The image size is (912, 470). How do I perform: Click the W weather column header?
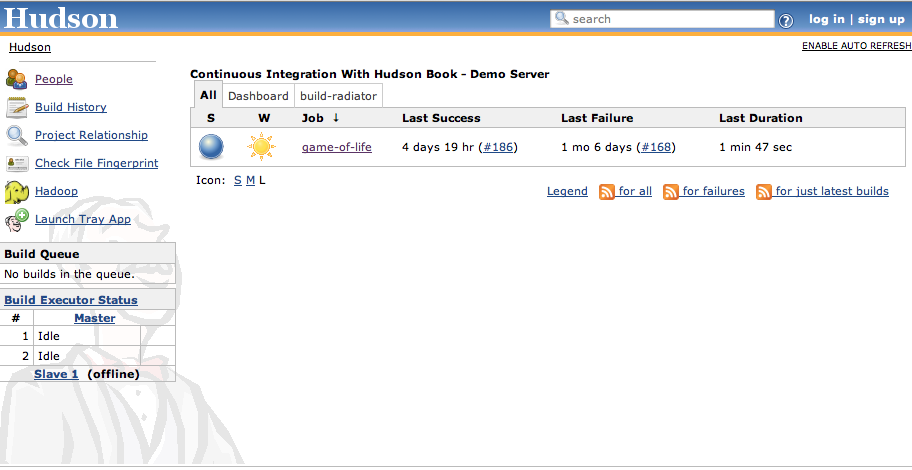[264, 118]
